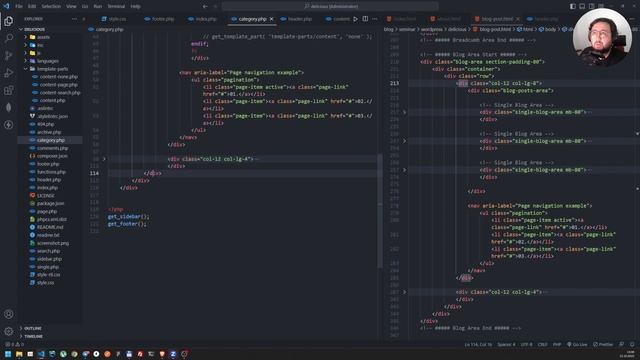
Task: Open the File menu
Action: [19, 6]
